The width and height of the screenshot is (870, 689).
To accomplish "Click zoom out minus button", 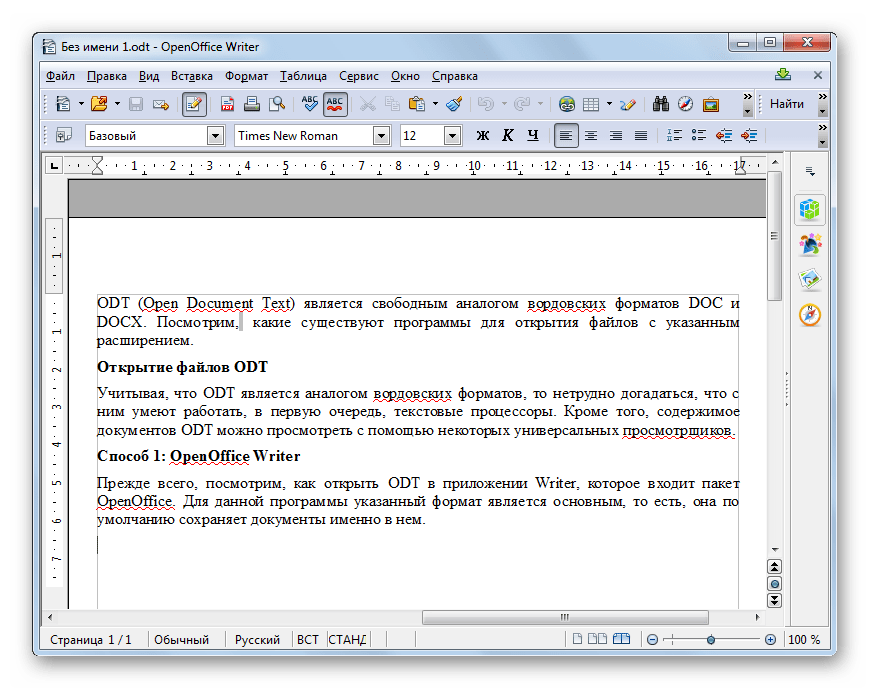I will (652, 640).
